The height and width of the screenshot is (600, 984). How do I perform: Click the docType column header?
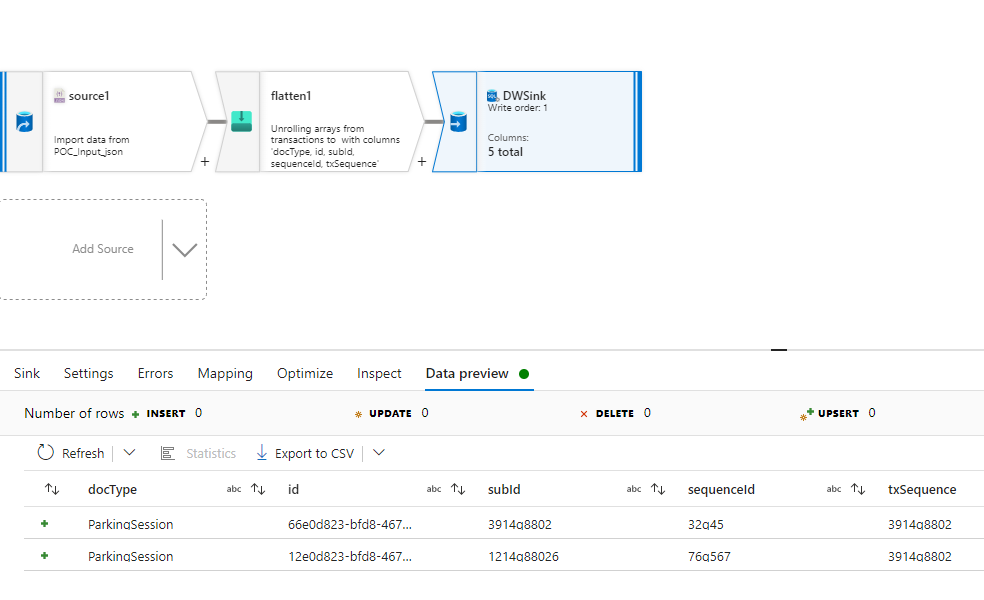(112, 490)
